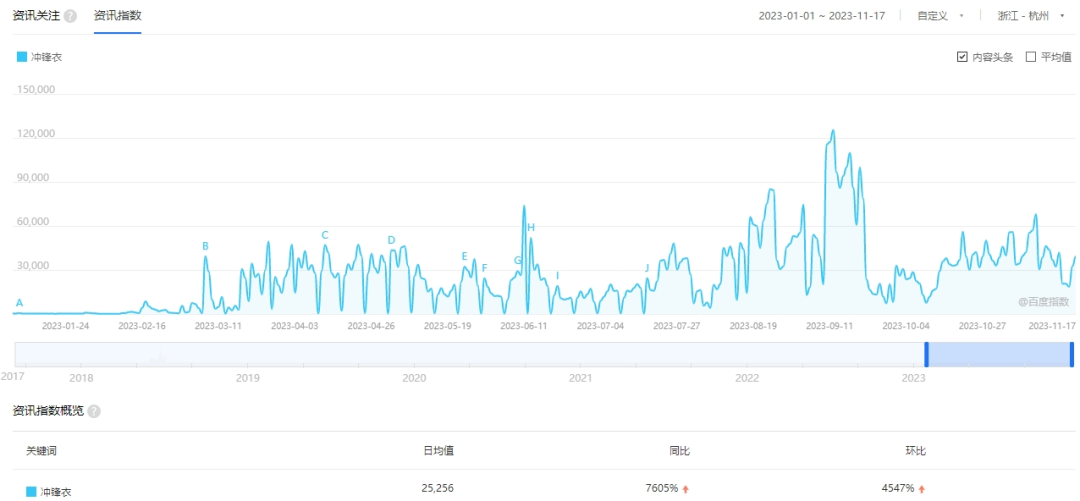Enable the 平均值 checkbox

[1030, 58]
